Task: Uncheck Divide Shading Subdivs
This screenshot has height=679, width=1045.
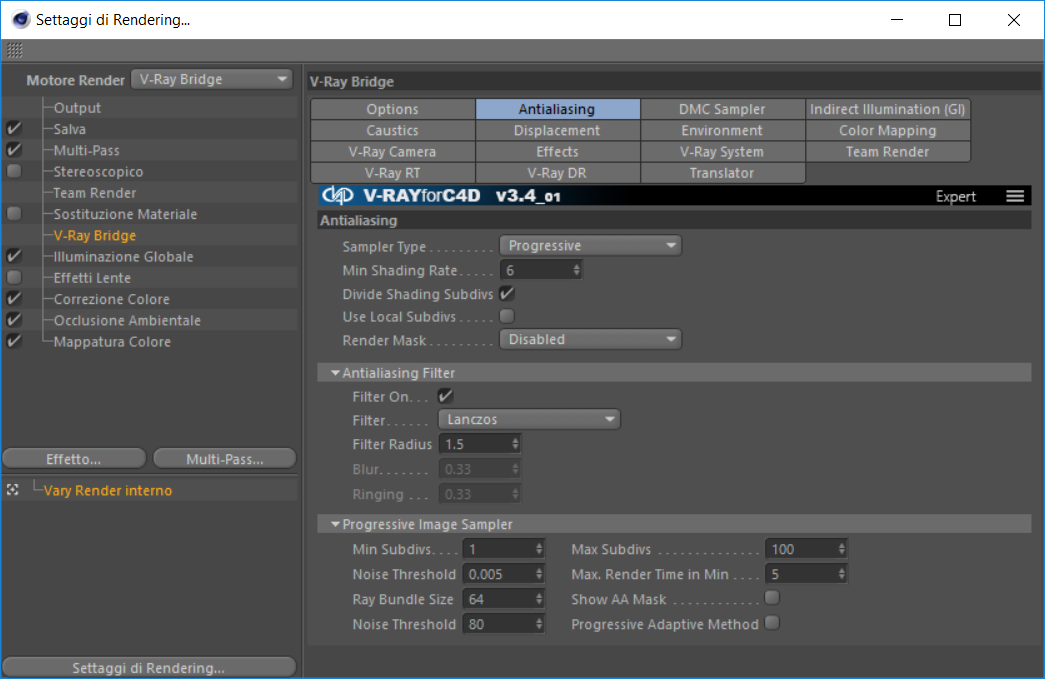Action: [x=507, y=293]
